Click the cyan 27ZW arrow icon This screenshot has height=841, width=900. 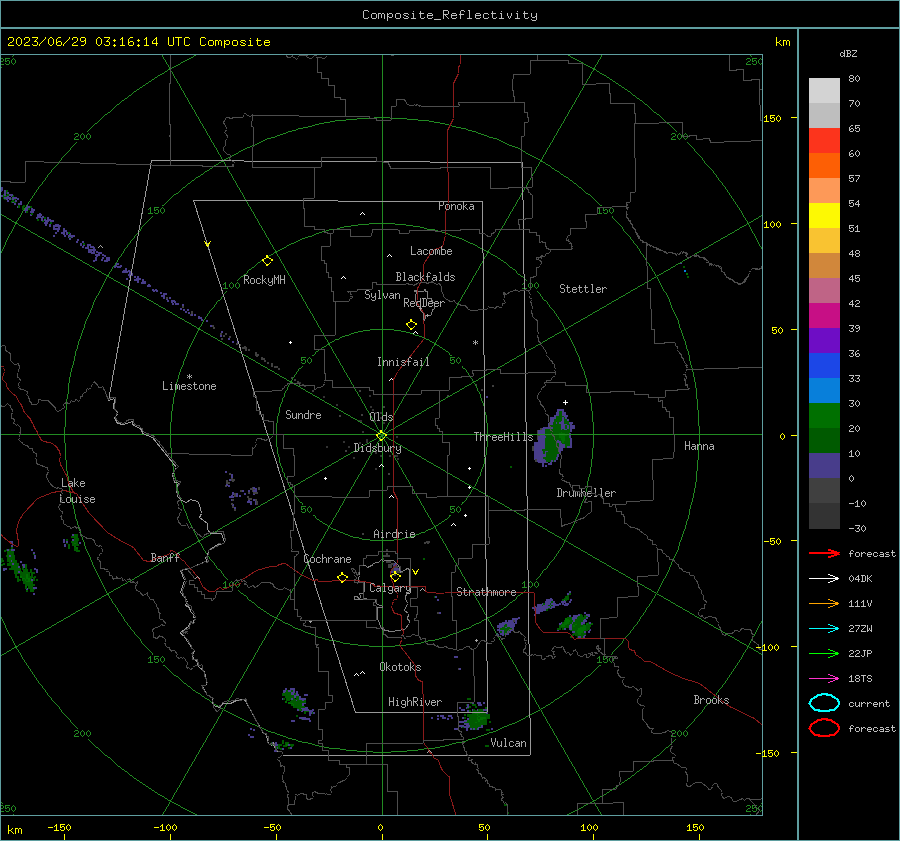(824, 629)
